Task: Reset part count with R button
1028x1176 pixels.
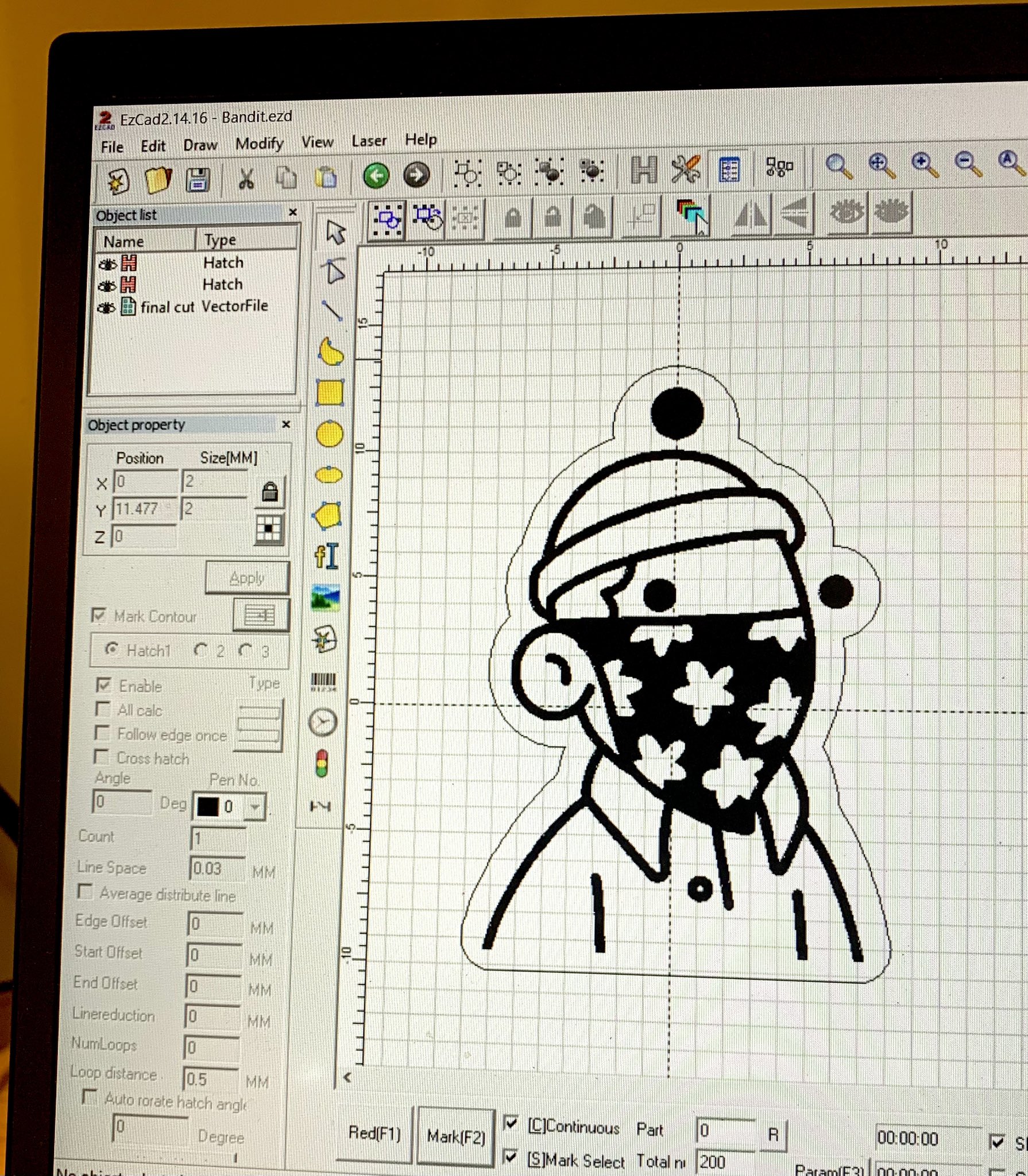Action: [773, 1135]
